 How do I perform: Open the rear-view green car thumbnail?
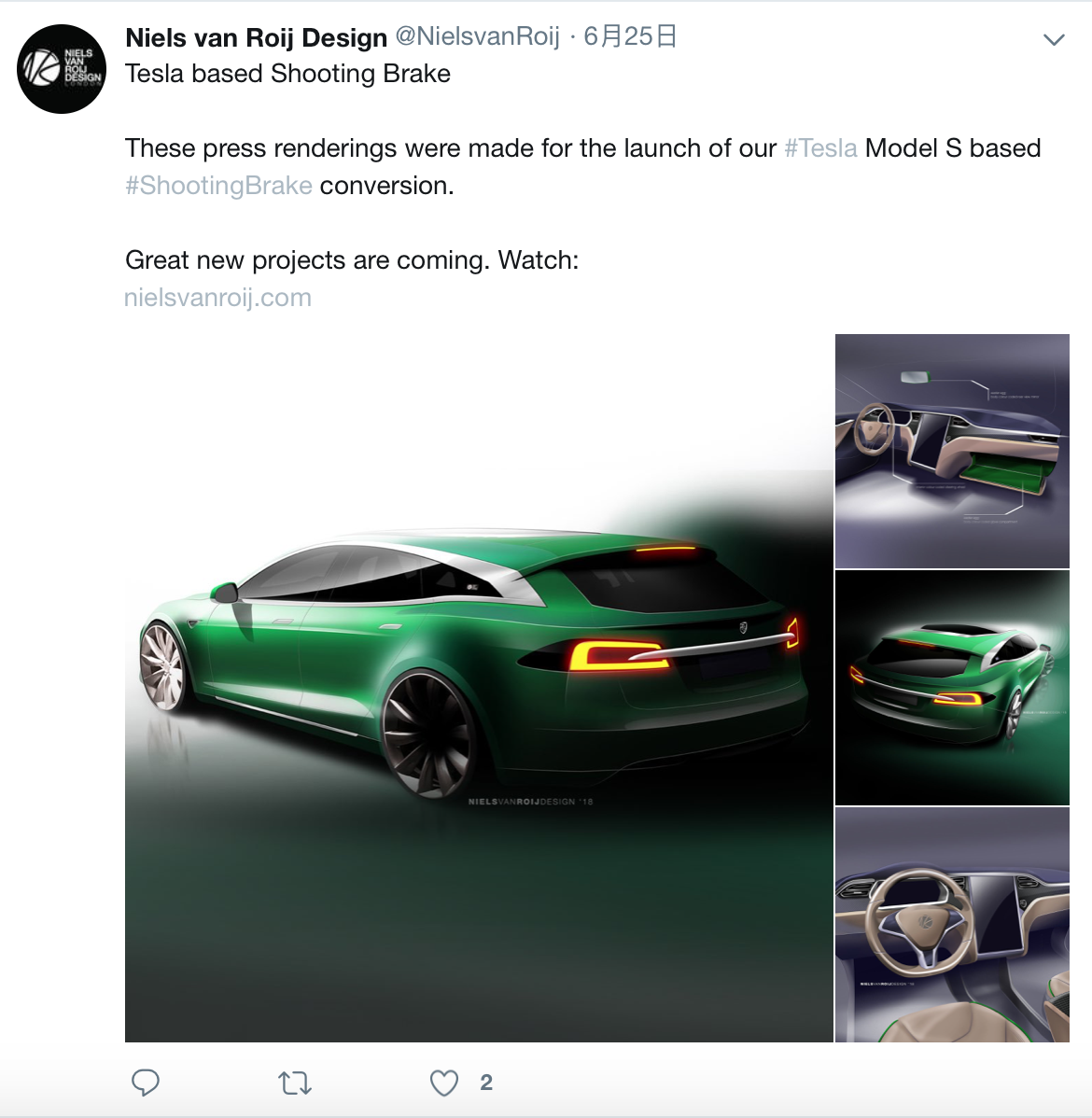tap(952, 688)
